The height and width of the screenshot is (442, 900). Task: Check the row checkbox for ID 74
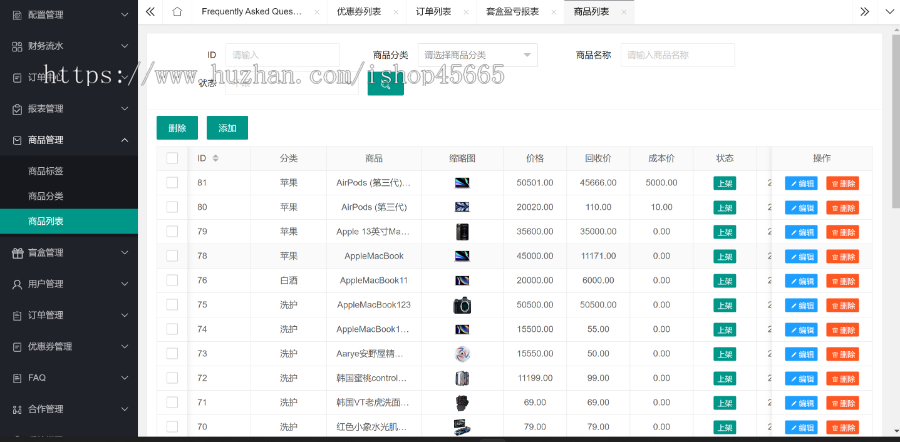pyautogui.click(x=172, y=329)
